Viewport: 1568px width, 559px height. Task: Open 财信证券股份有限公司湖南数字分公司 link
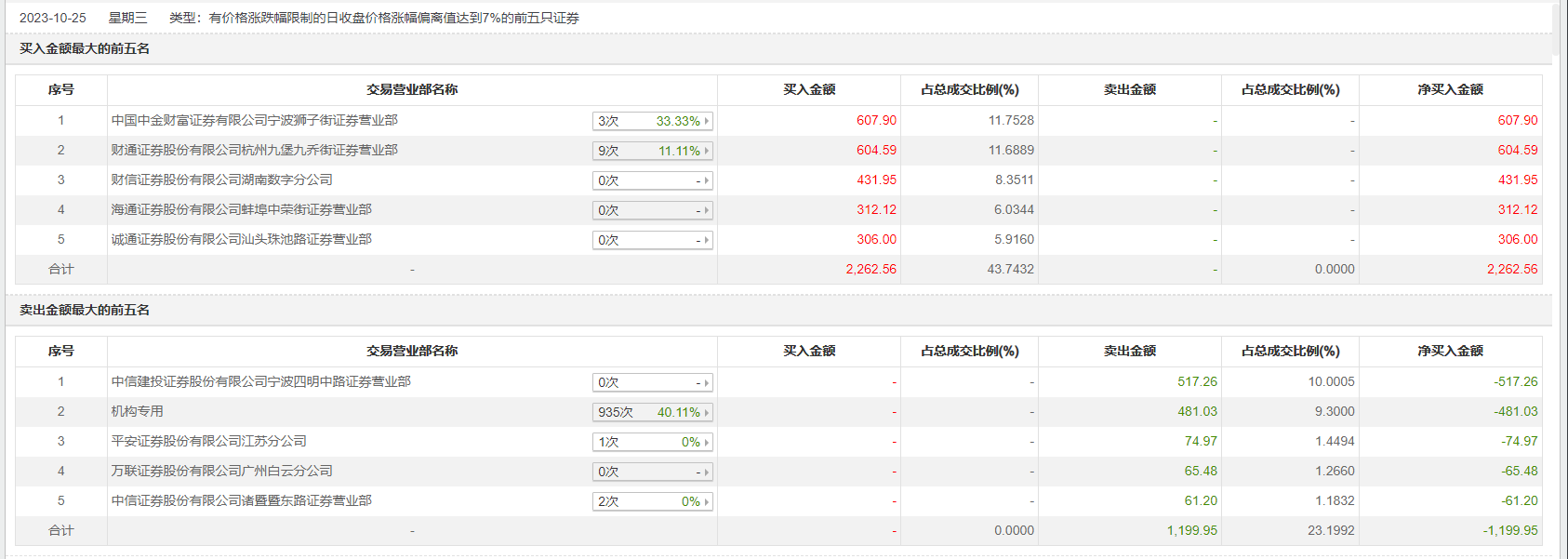222,180
